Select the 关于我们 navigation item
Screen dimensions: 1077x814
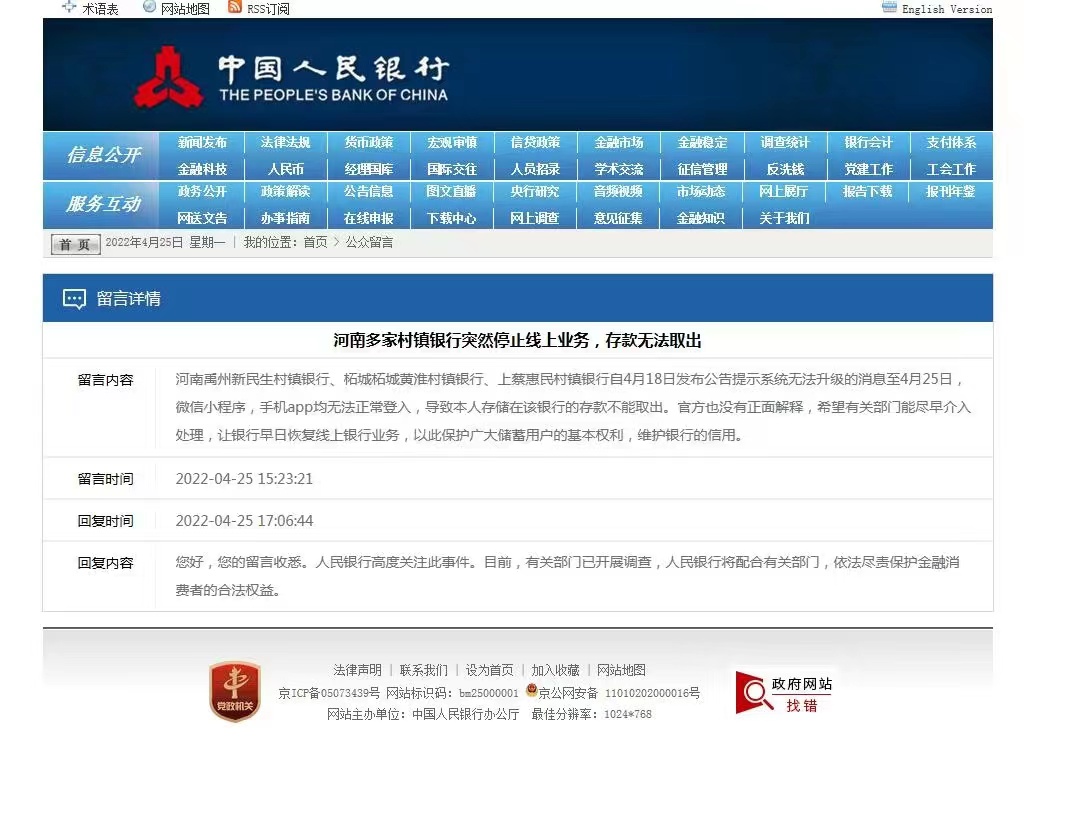[x=785, y=218]
